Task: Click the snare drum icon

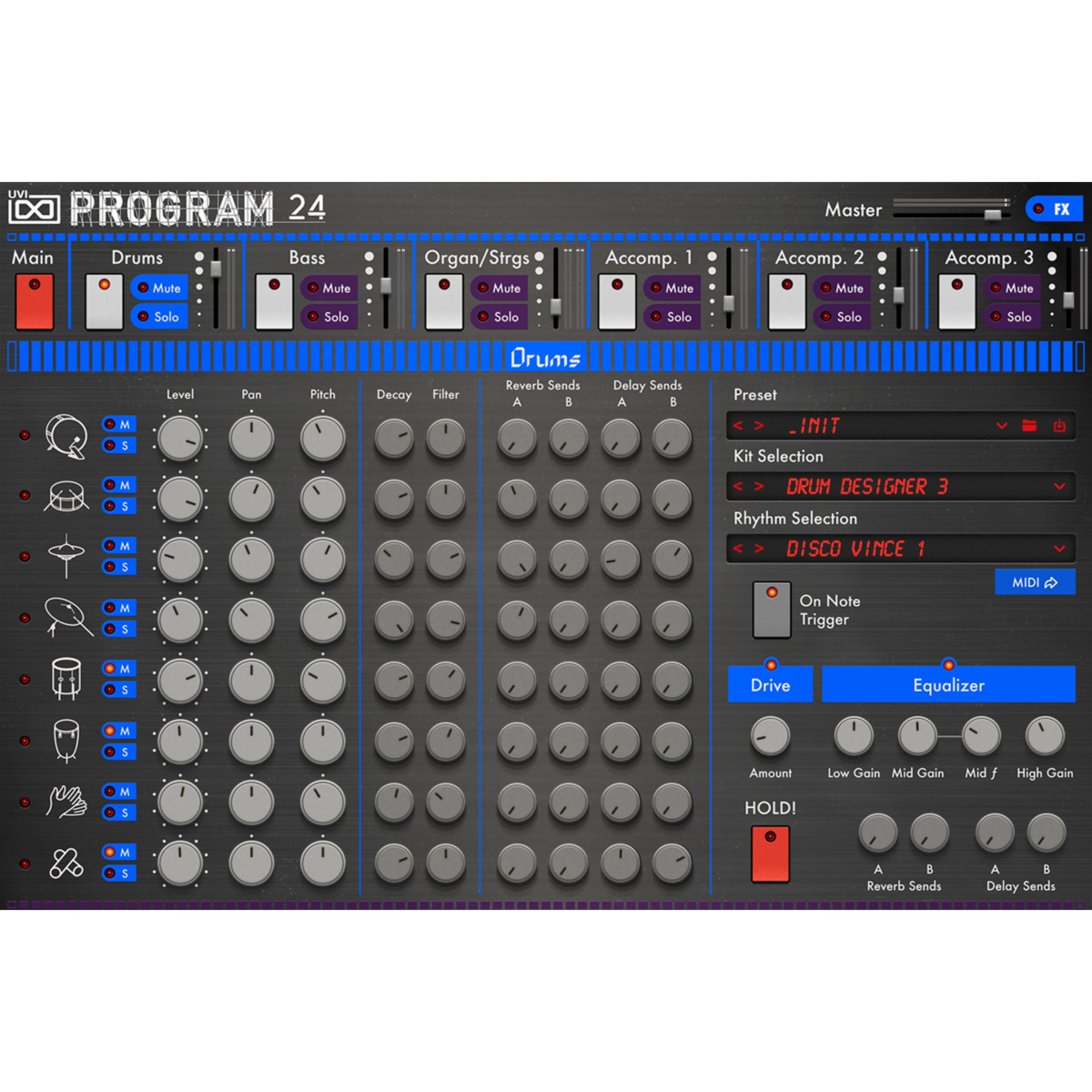Action: (x=66, y=496)
